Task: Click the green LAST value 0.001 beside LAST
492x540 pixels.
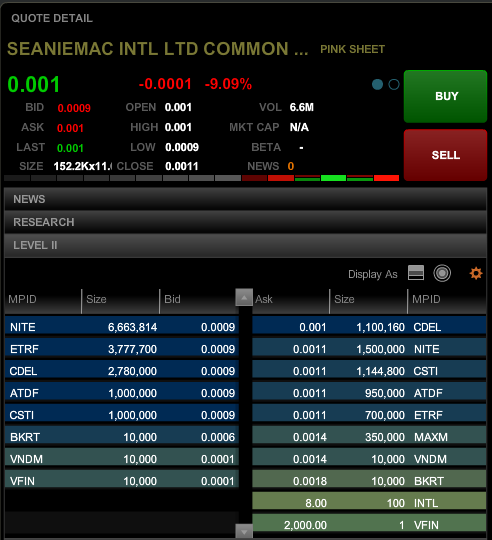Action: pyautogui.click(x=70, y=148)
